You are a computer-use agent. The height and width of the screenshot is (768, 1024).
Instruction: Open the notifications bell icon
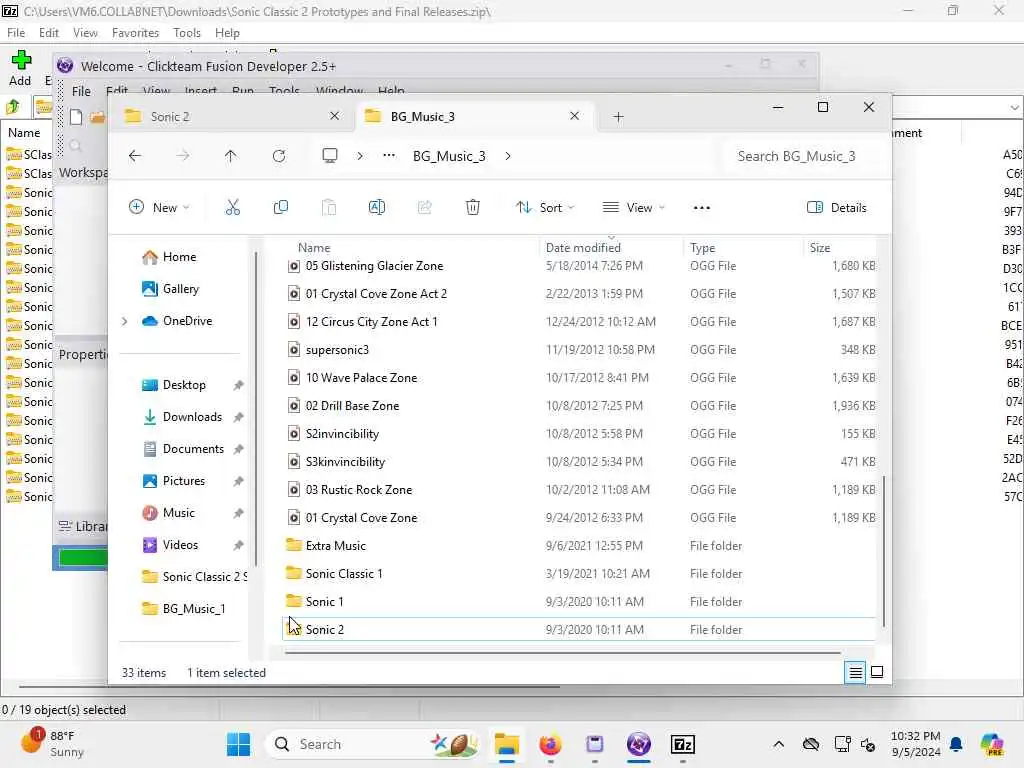pos(956,744)
